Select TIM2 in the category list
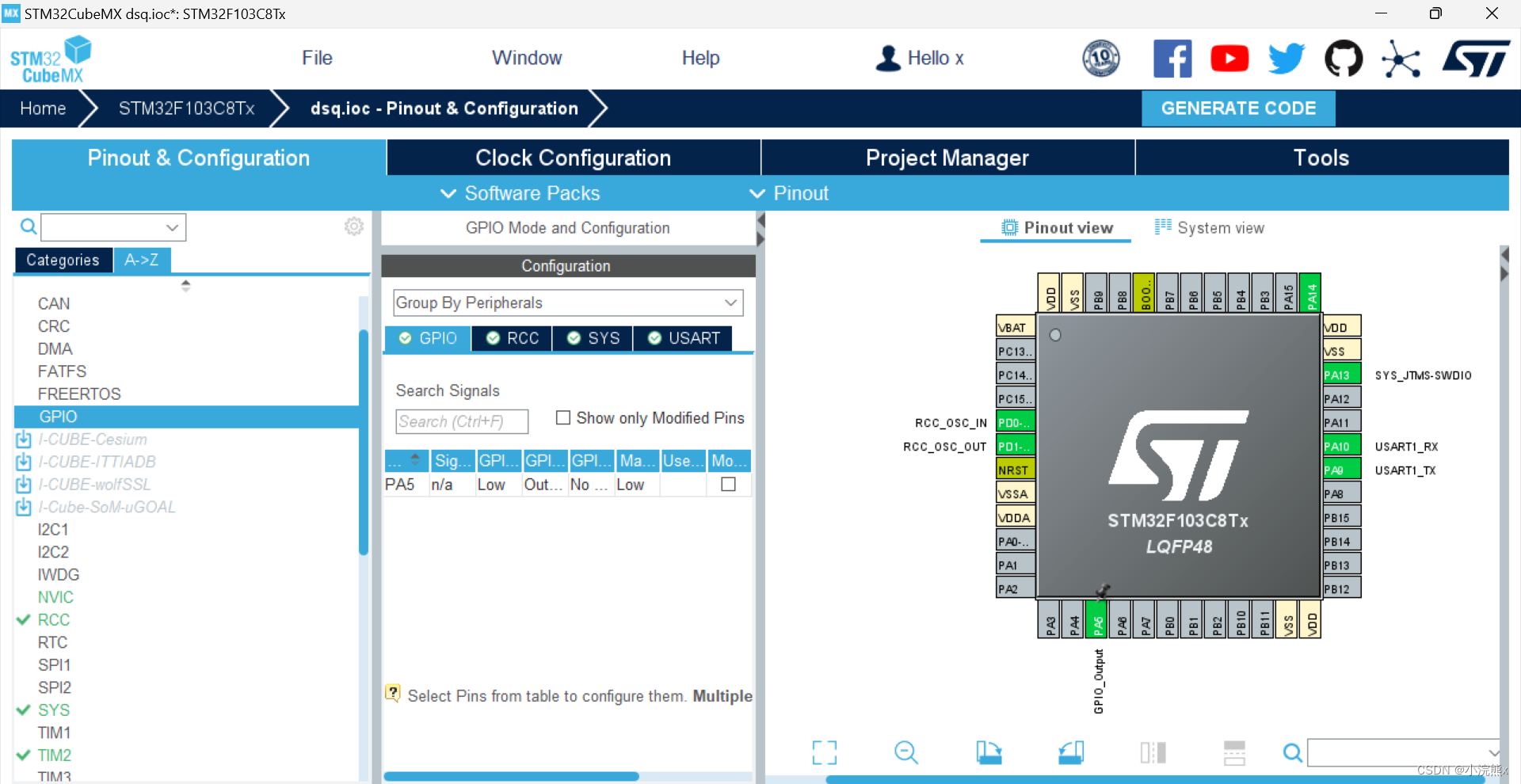This screenshot has width=1521, height=784. pyautogui.click(x=55, y=755)
